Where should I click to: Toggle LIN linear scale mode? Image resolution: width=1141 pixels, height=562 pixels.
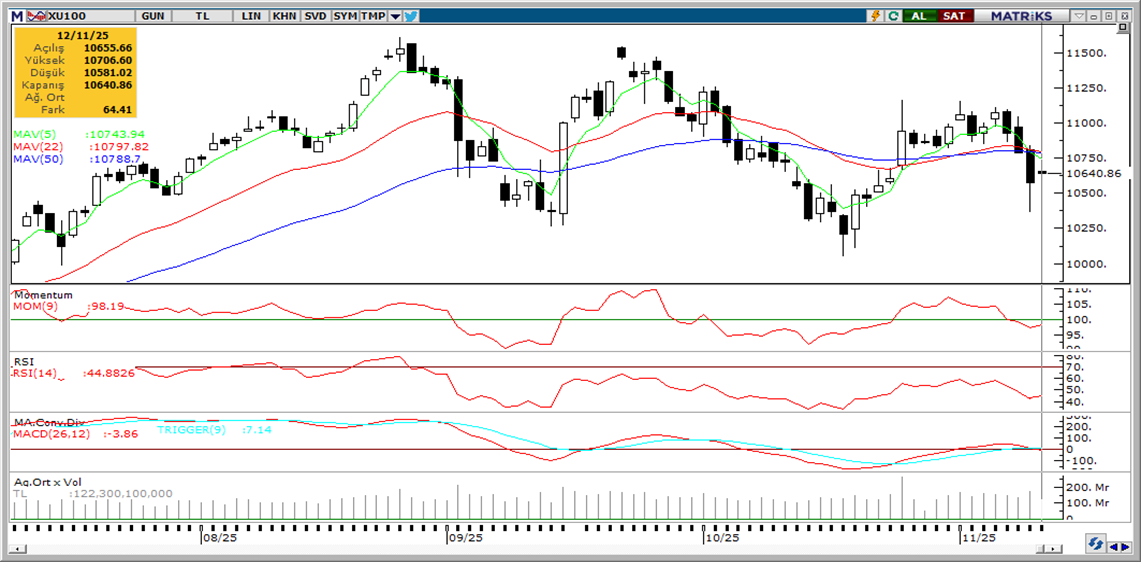click(253, 16)
